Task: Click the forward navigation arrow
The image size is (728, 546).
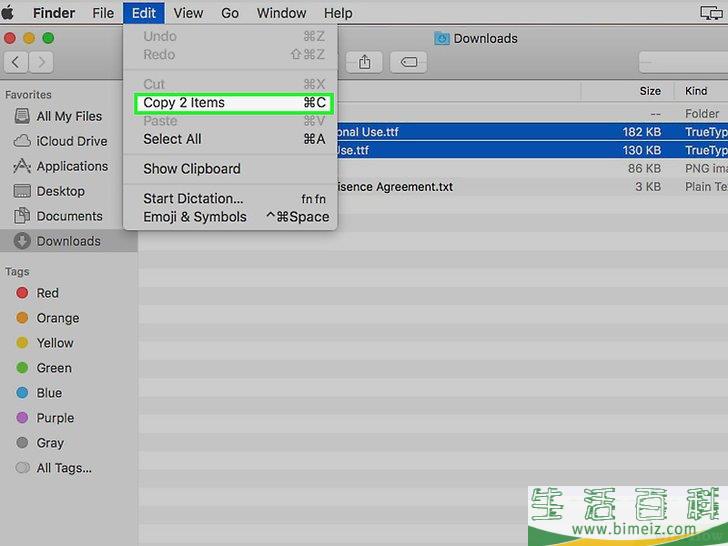Action: coord(41,62)
